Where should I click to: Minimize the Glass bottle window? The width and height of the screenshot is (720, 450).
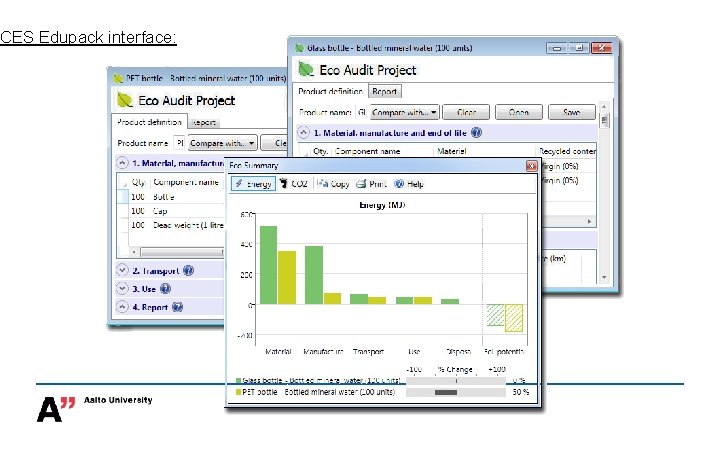(557, 48)
